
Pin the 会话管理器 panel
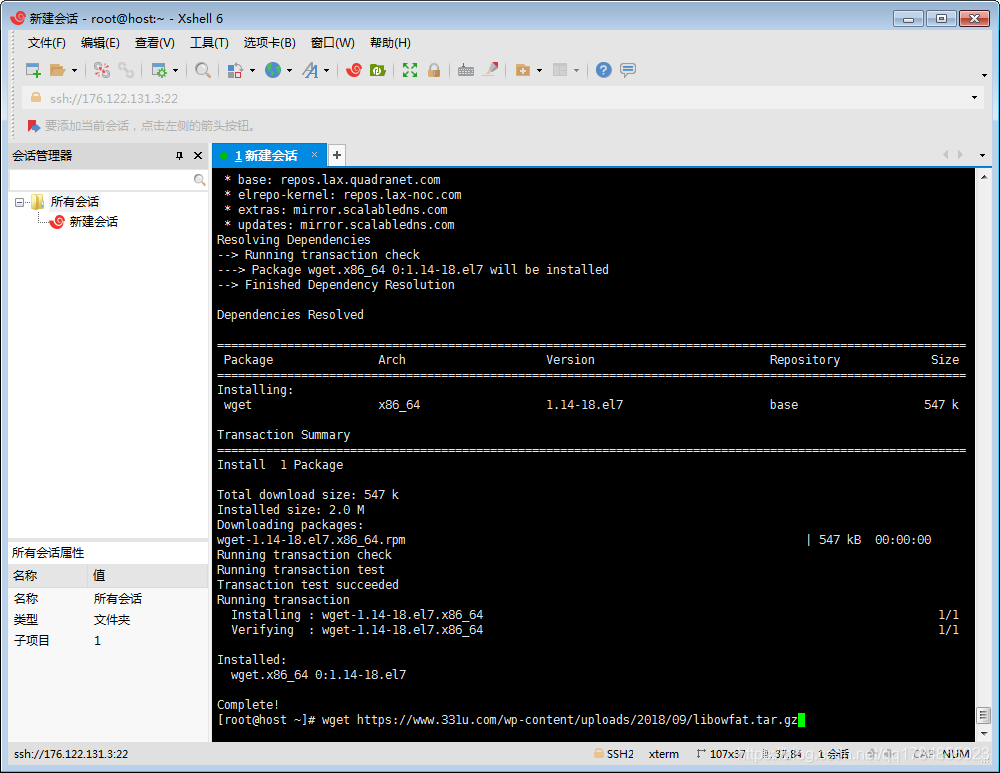tap(179, 156)
